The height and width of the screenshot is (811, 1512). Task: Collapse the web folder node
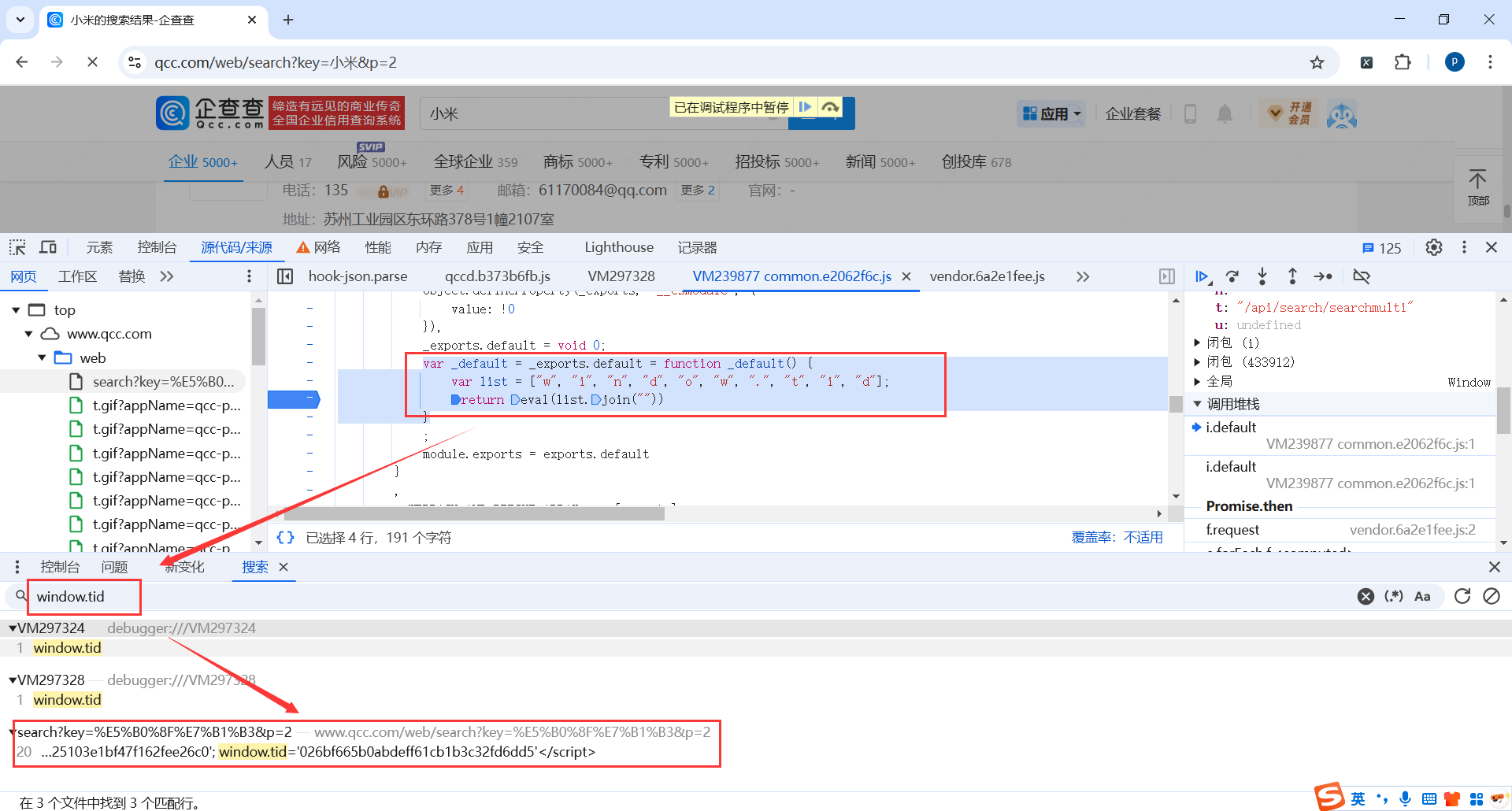coord(43,358)
